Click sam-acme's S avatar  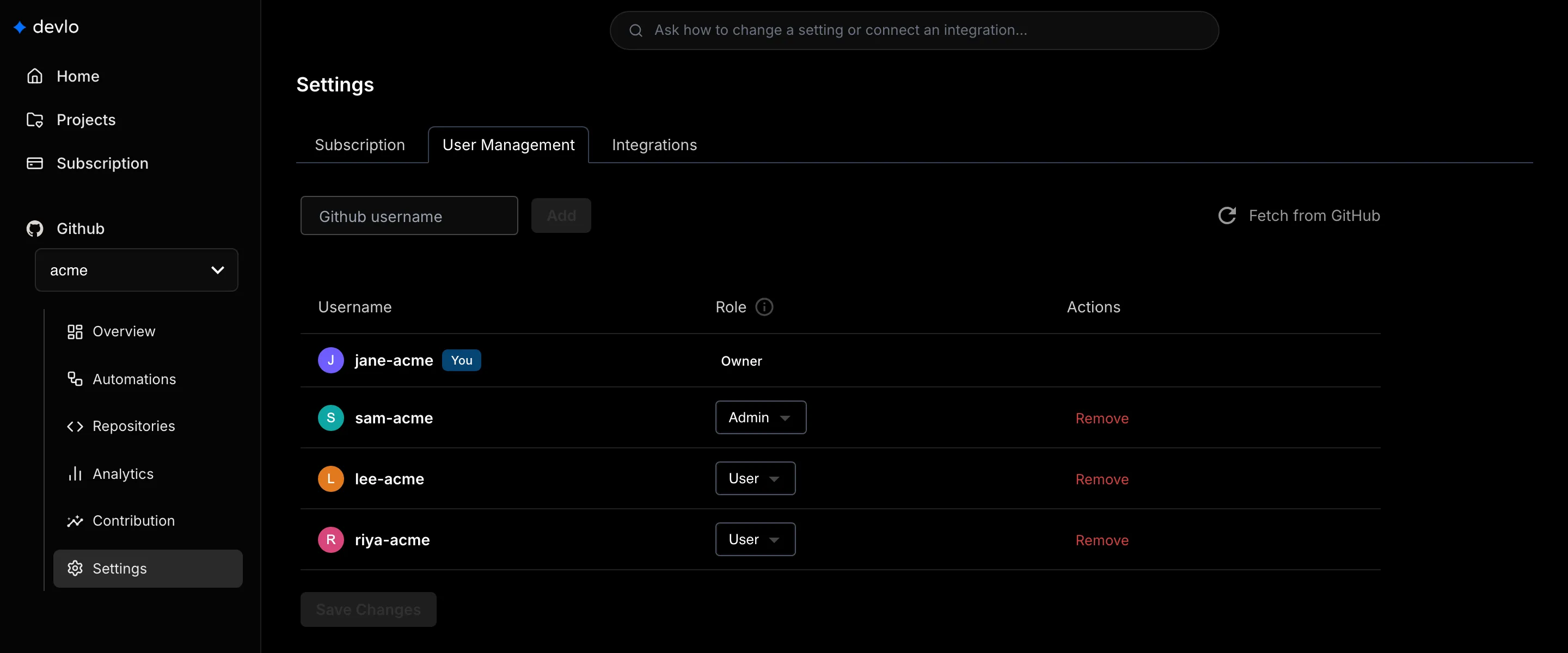tap(330, 418)
